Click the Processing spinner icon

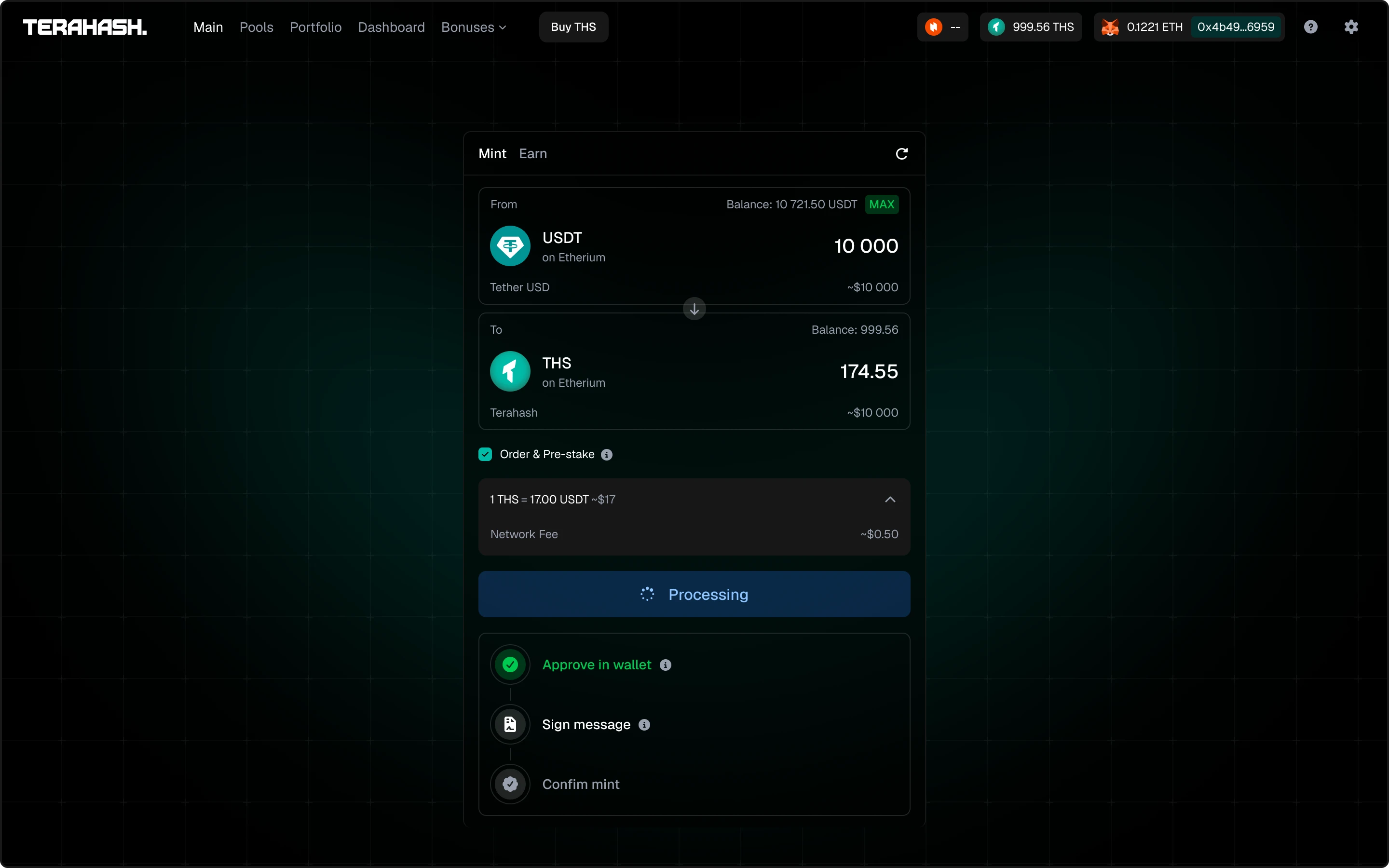(x=647, y=594)
